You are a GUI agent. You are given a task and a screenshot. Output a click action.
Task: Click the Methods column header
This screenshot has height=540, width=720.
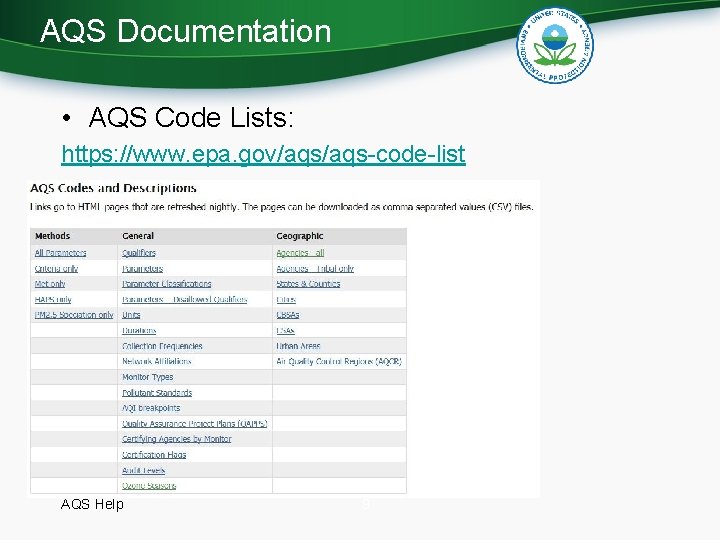(52, 236)
